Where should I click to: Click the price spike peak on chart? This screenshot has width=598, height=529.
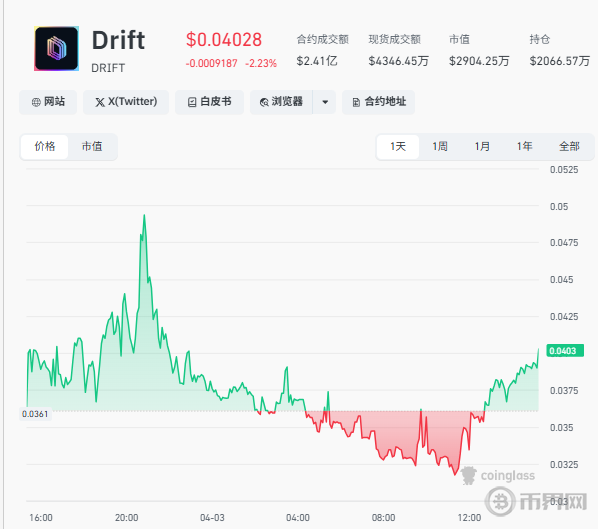pos(144,216)
